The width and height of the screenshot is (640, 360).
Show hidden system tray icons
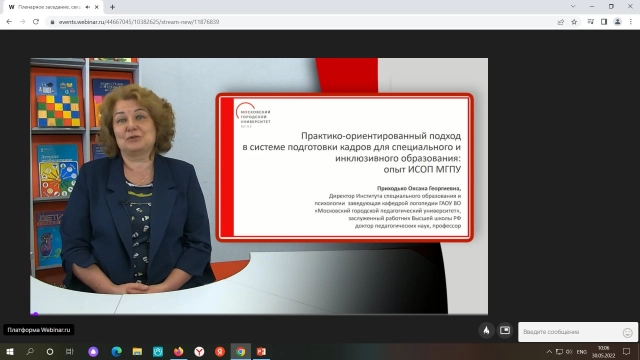(x=549, y=352)
